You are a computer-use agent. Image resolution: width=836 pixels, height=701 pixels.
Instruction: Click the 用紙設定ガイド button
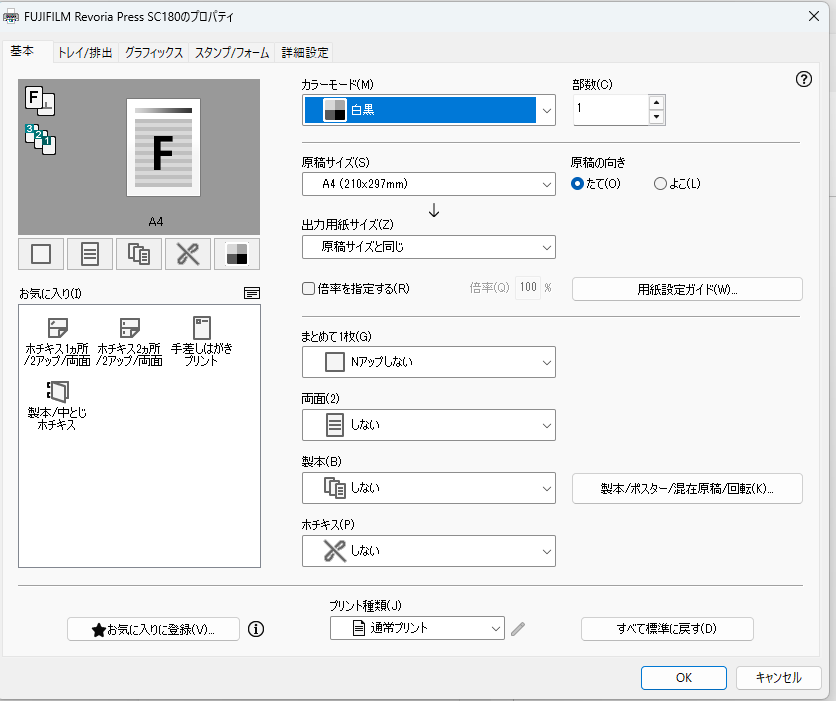tap(687, 289)
